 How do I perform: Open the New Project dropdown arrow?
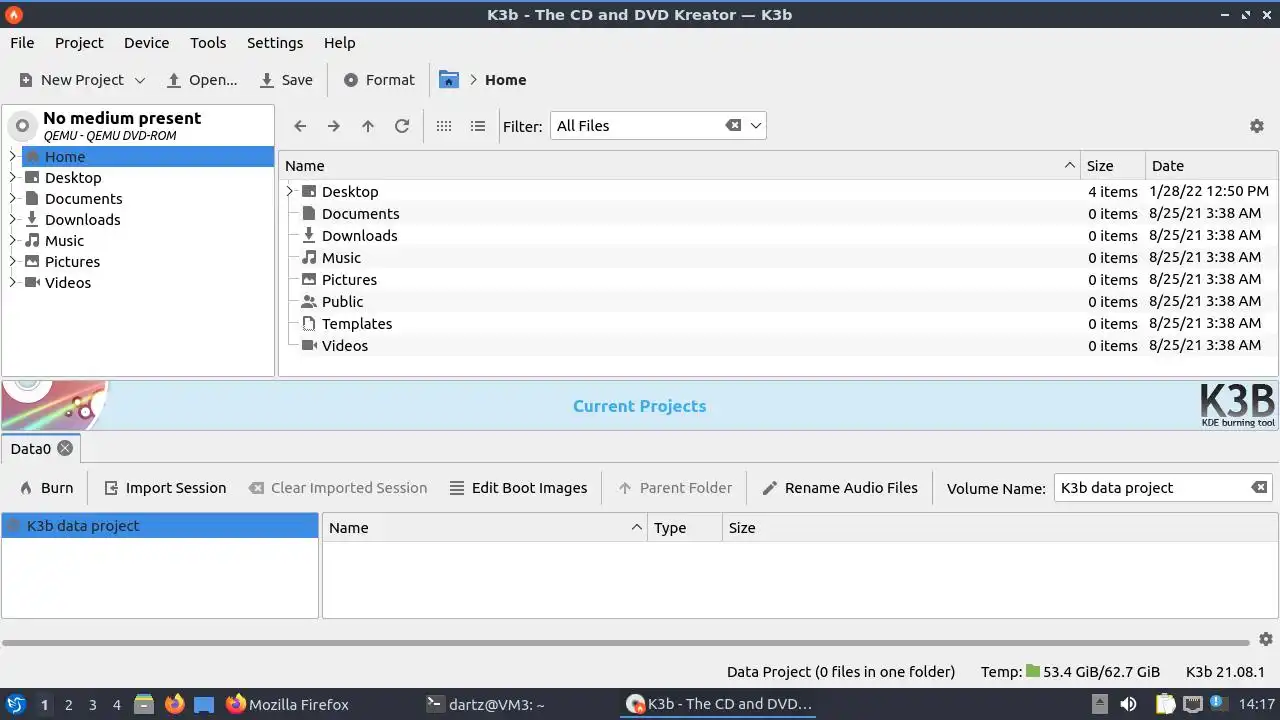tap(140, 80)
